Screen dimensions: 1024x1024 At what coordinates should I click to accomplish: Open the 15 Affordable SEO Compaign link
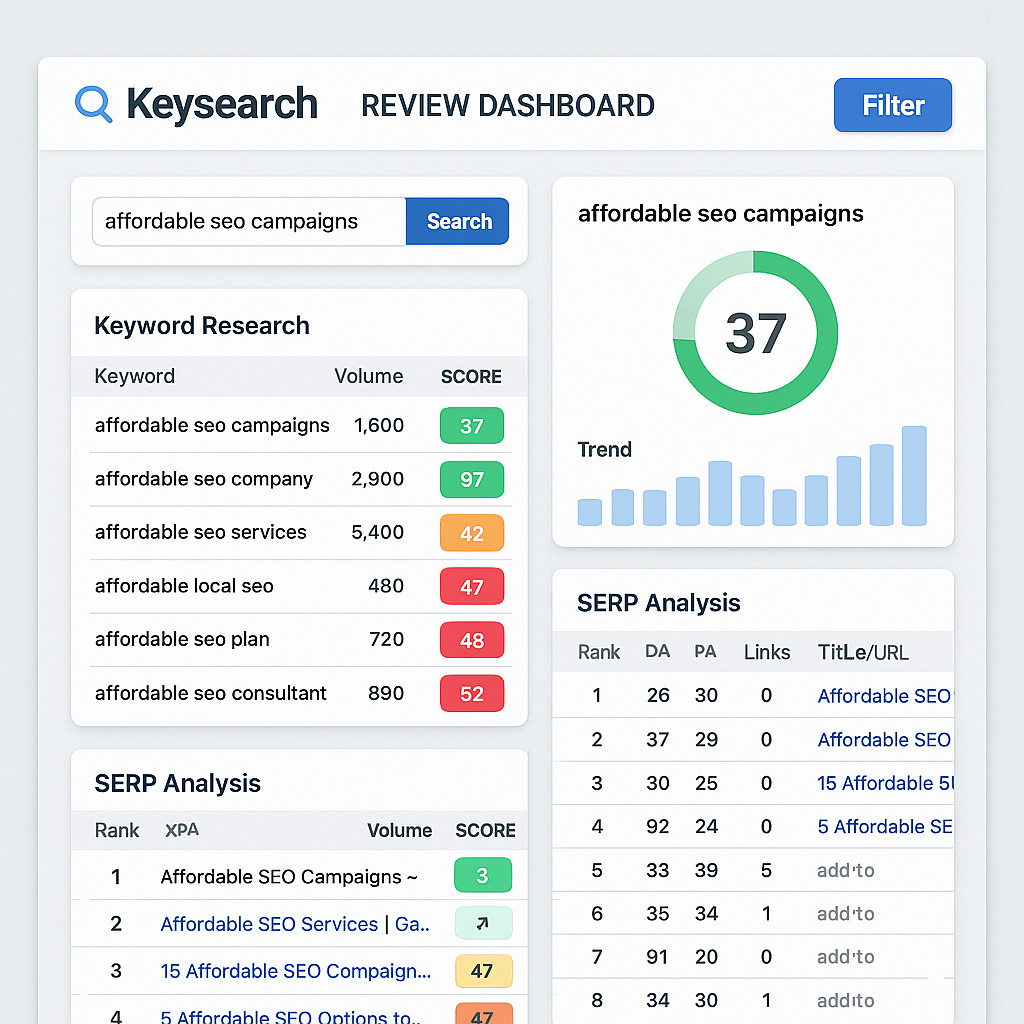[x=296, y=971]
